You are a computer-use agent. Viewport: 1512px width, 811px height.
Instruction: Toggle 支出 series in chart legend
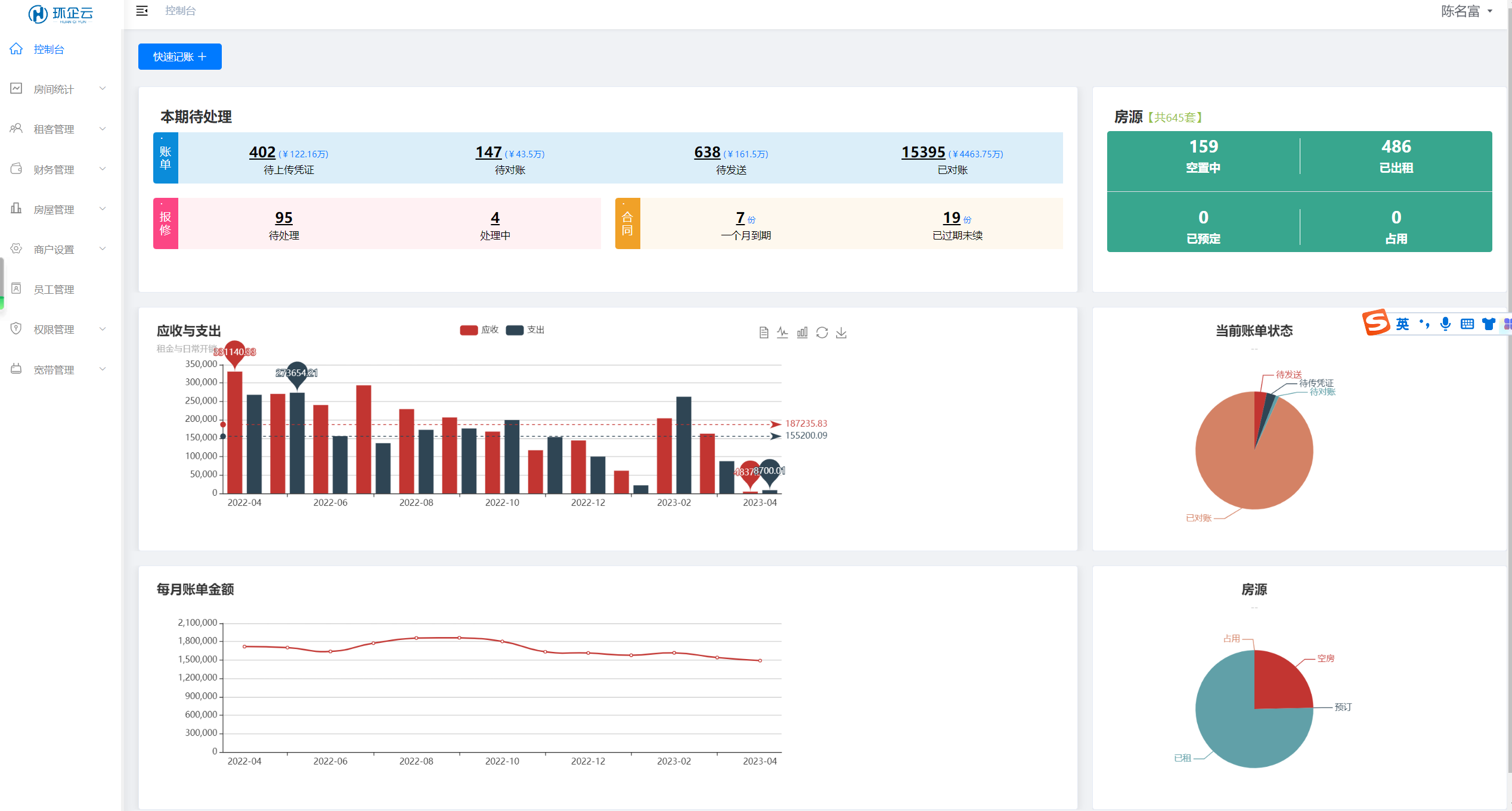pyautogui.click(x=525, y=330)
